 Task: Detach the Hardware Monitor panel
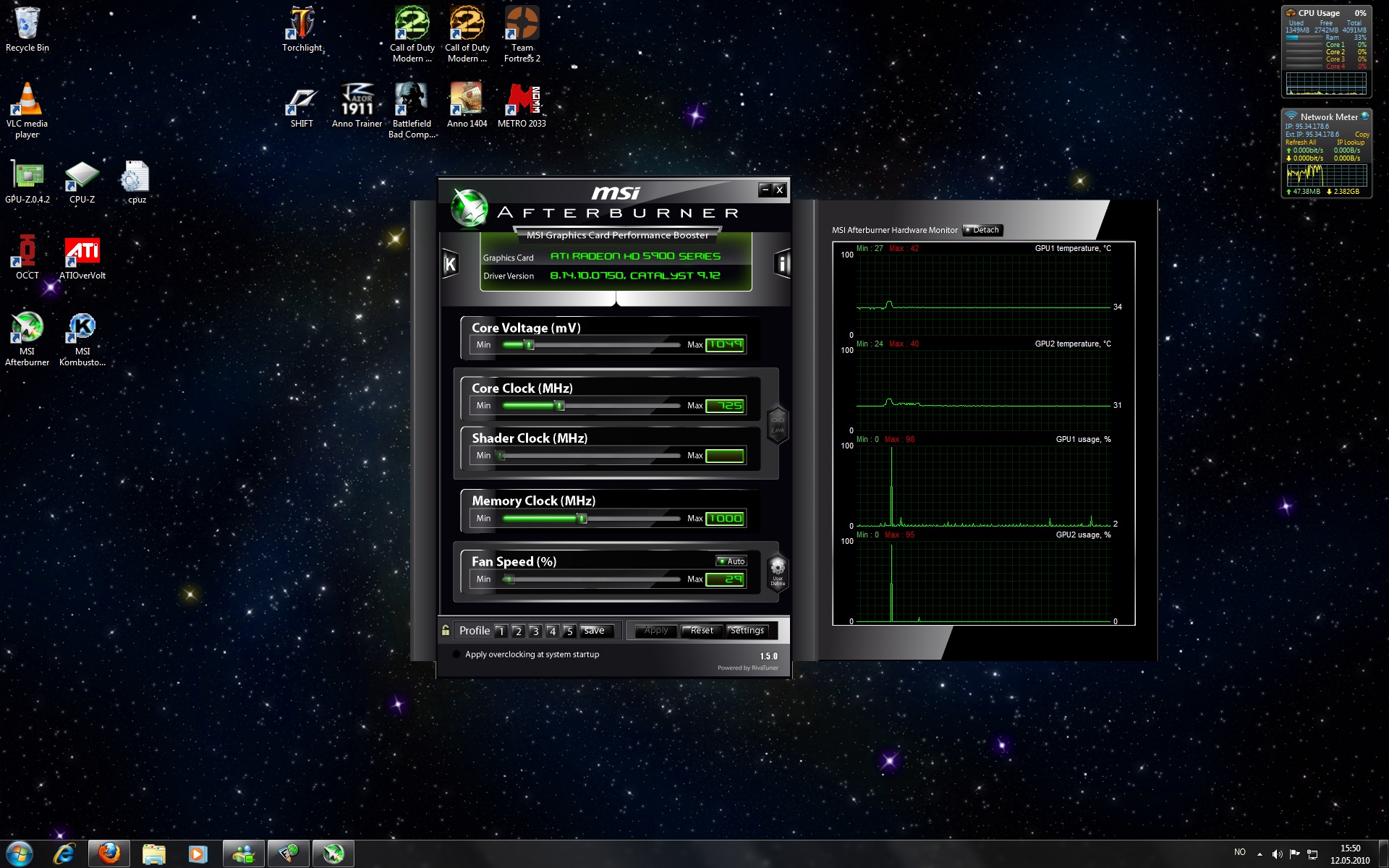pos(982,230)
